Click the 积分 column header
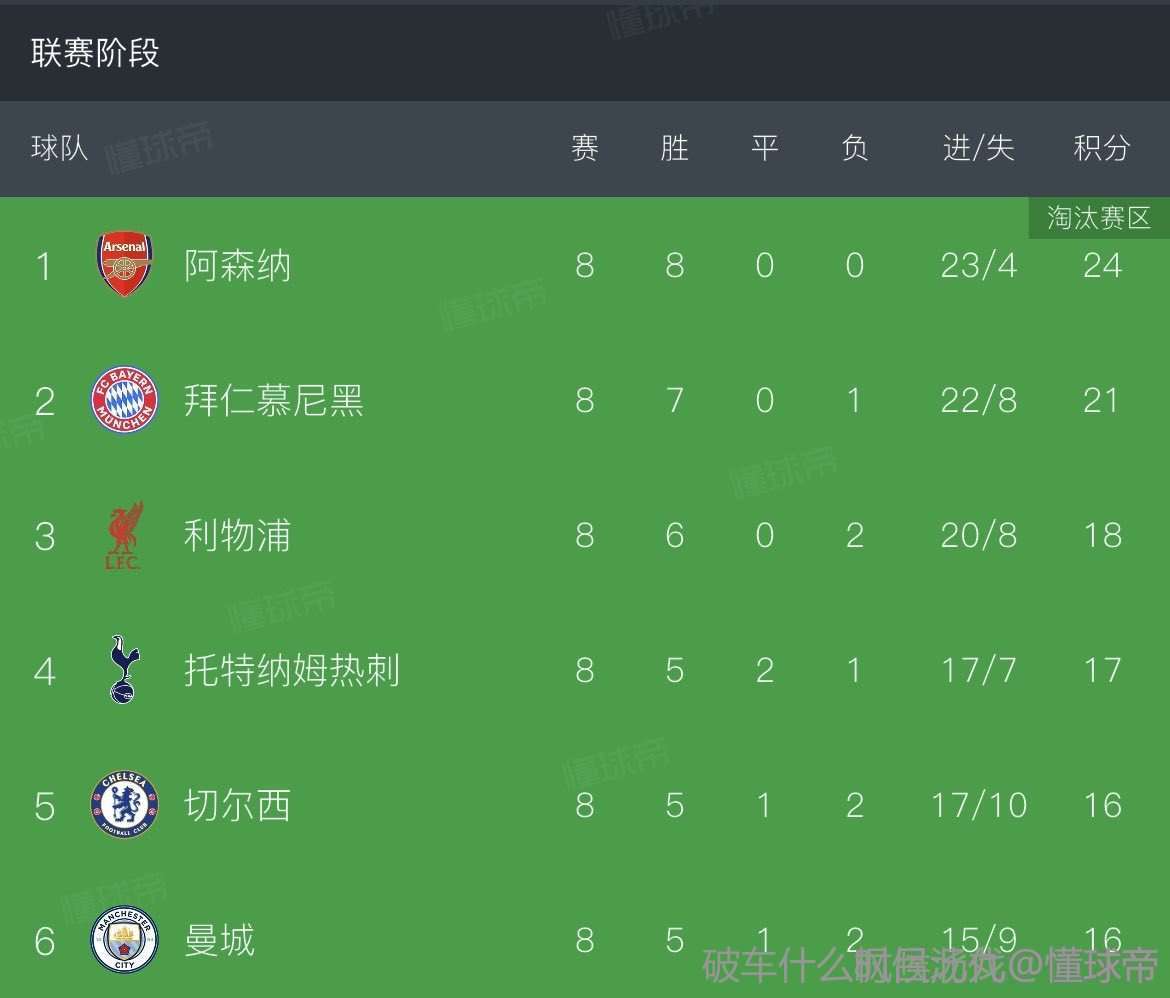 1101,149
